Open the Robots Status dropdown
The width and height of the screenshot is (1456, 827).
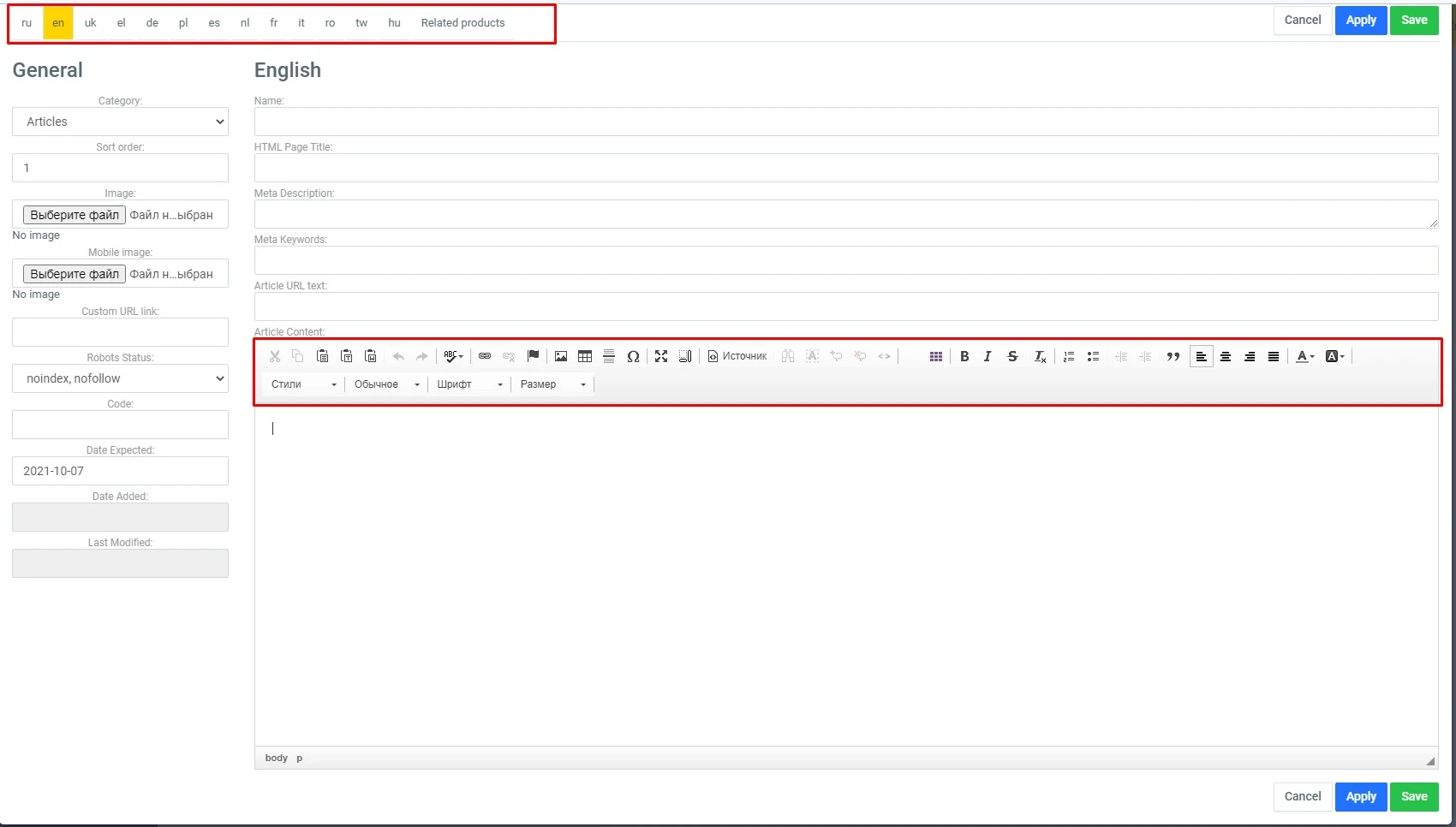[x=120, y=378]
